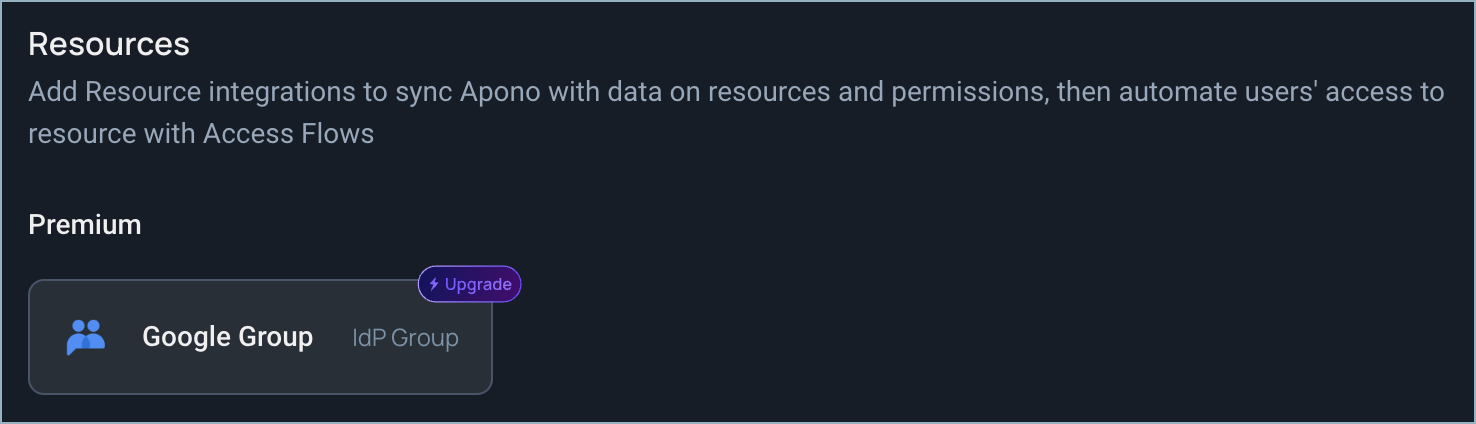Select the blue group avatar icon

[x=86, y=337]
